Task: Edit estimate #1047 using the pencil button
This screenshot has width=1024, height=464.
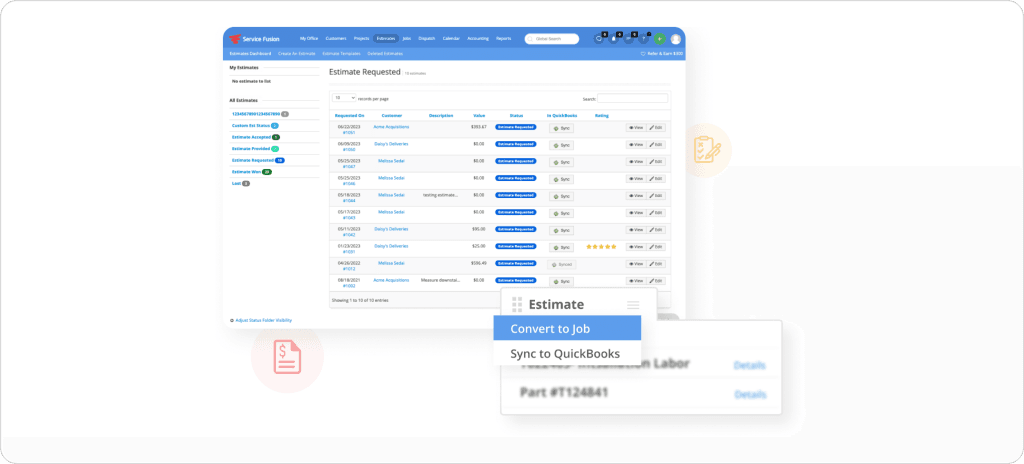Action: point(656,162)
